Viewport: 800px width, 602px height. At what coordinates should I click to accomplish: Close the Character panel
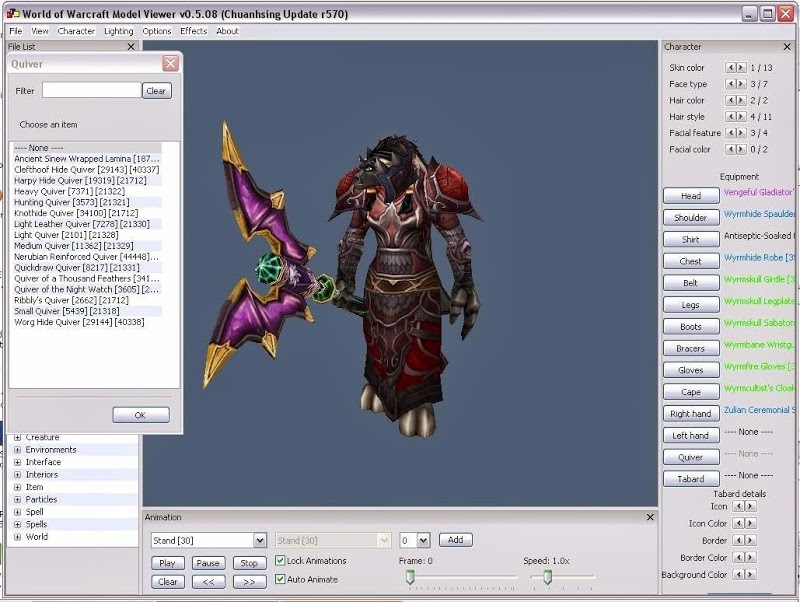(787, 46)
